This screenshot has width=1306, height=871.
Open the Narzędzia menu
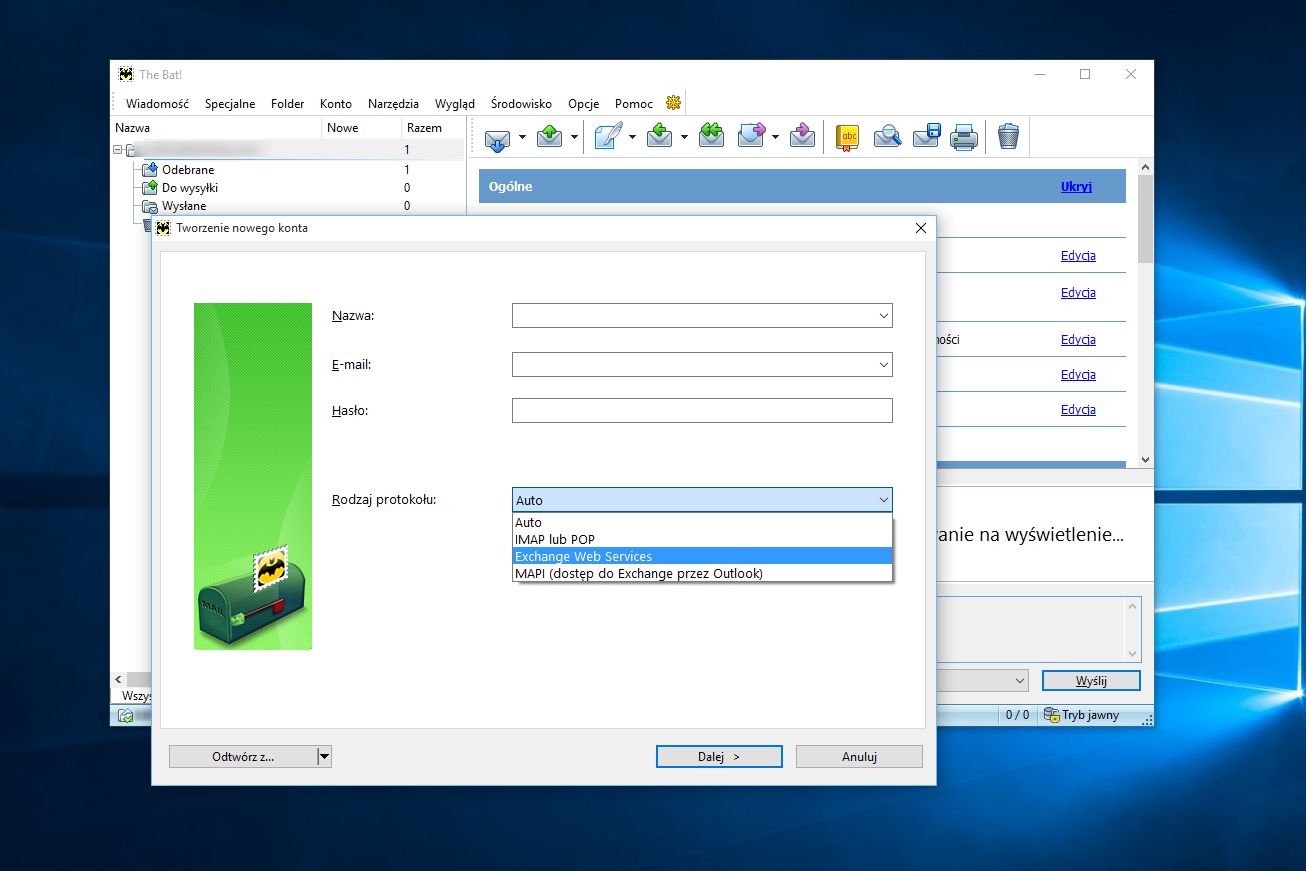tap(393, 104)
